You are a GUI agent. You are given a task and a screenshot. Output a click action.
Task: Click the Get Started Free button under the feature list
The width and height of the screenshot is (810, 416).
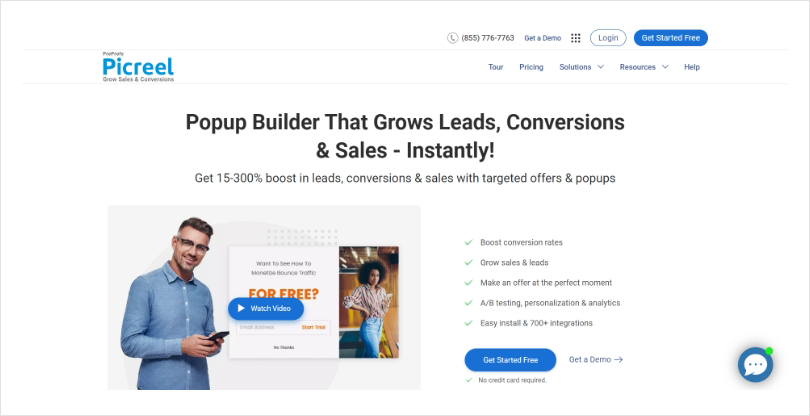[x=510, y=360]
